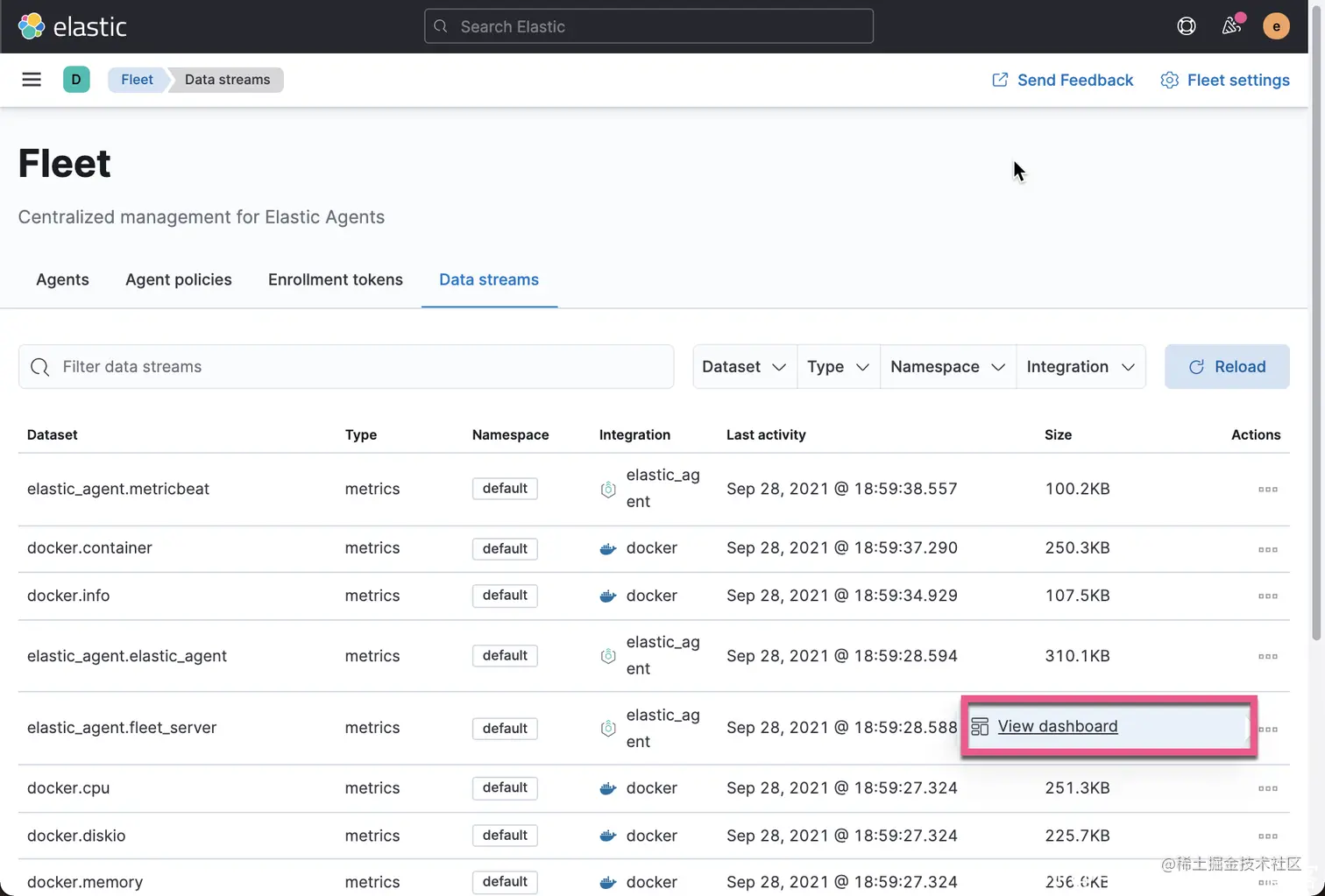Expand the Integration filter dropdown
This screenshot has width=1325, height=896.
[1081, 367]
